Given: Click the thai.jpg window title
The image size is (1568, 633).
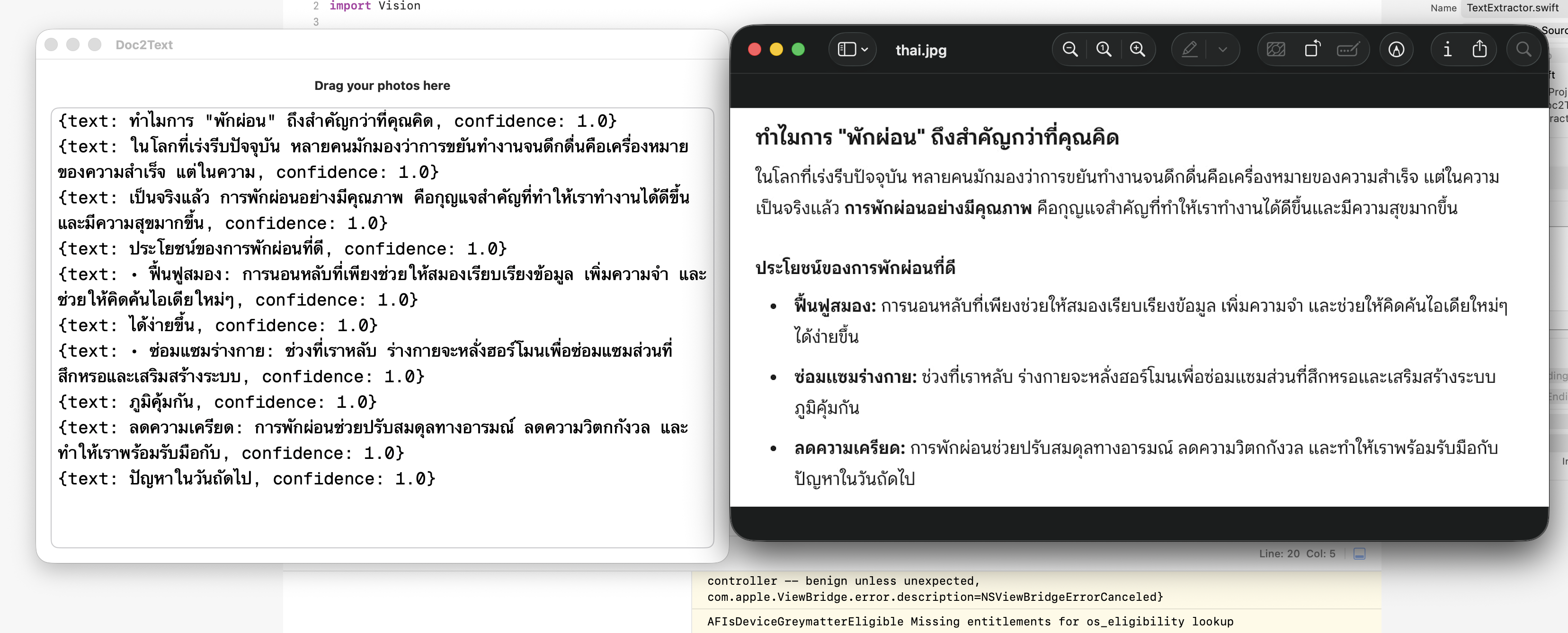Looking at the screenshot, I should (x=921, y=51).
